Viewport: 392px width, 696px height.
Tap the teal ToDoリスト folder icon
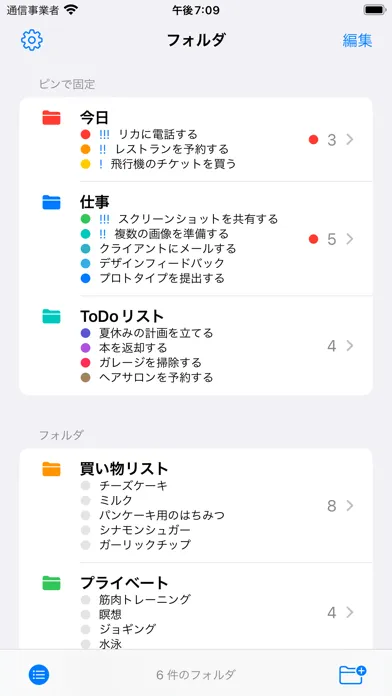[x=51, y=316]
